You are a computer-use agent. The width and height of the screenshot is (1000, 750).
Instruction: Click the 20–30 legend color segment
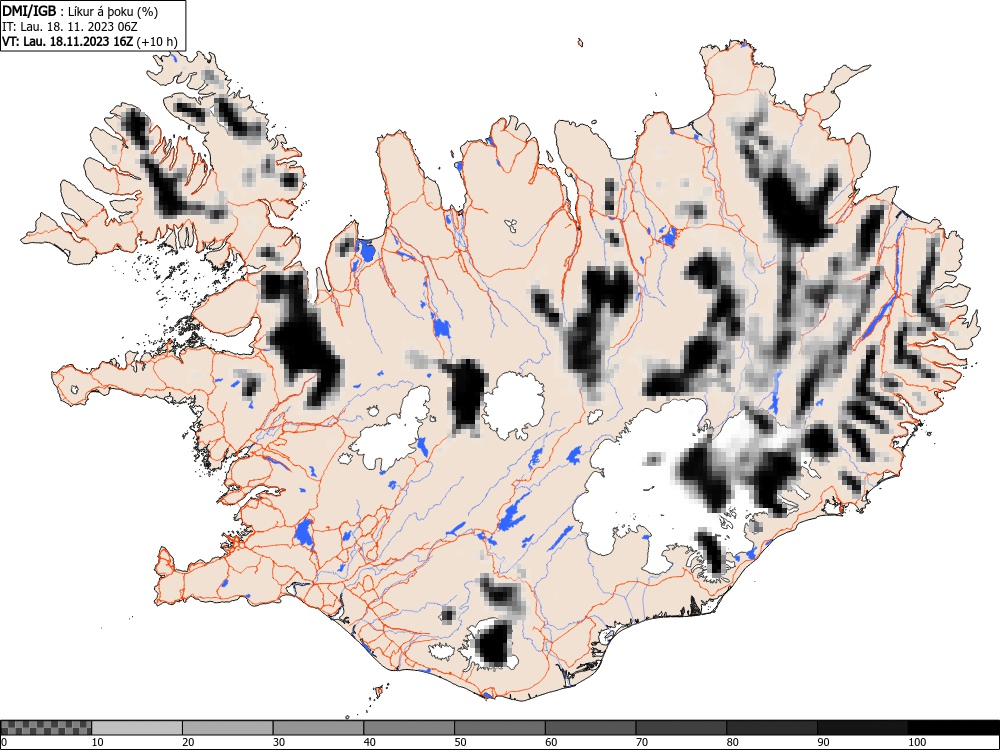click(228, 728)
